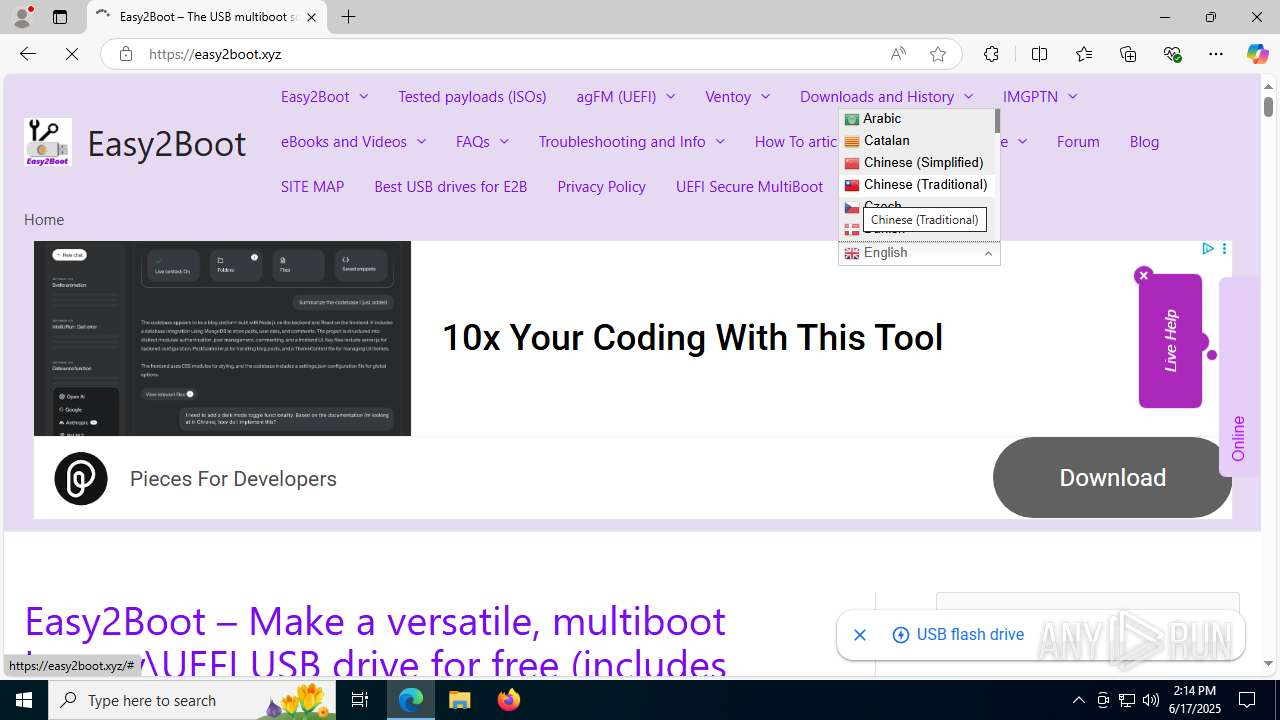The width and height of the screenshot is (1280, 720).
Task: Toggle split screen icon
Action: (1039, 54)
